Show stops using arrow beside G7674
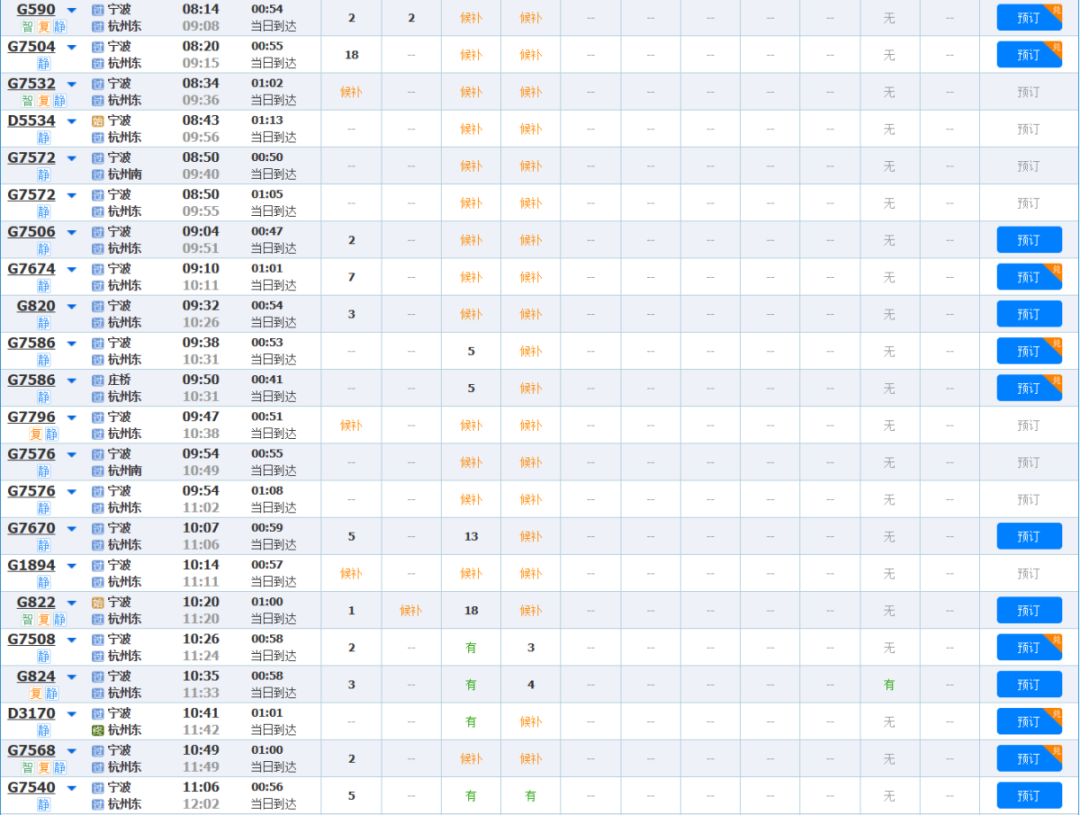The image size is (1080, 815). click(72, 269)
